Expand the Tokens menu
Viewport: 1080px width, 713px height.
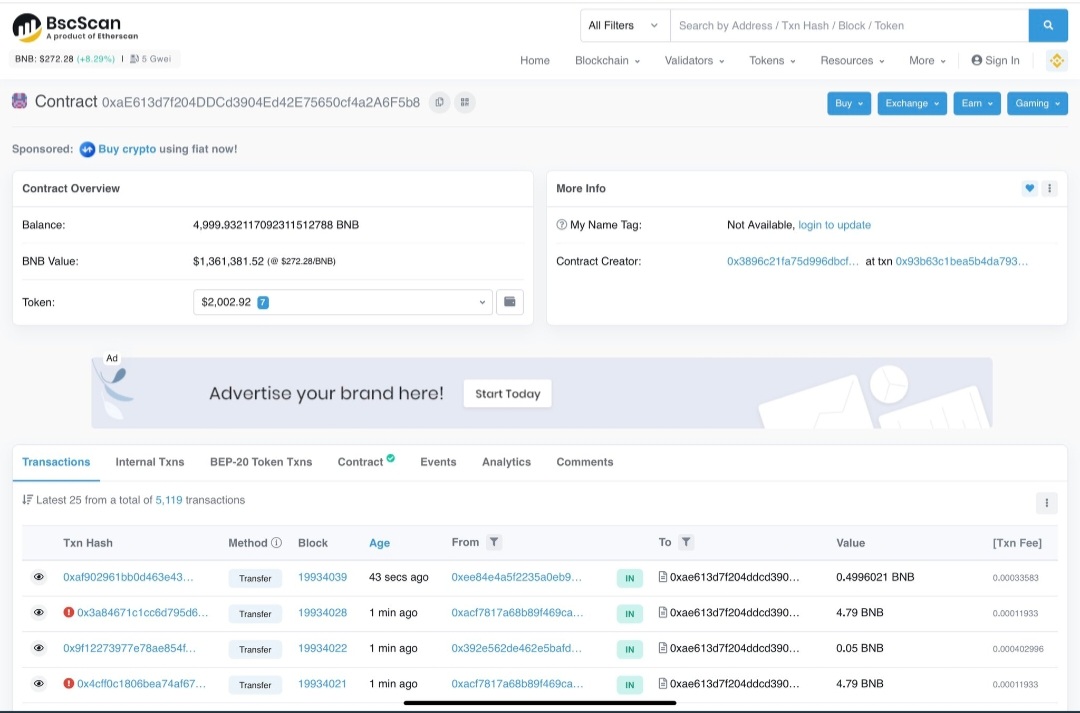click(x=772, y=61)
